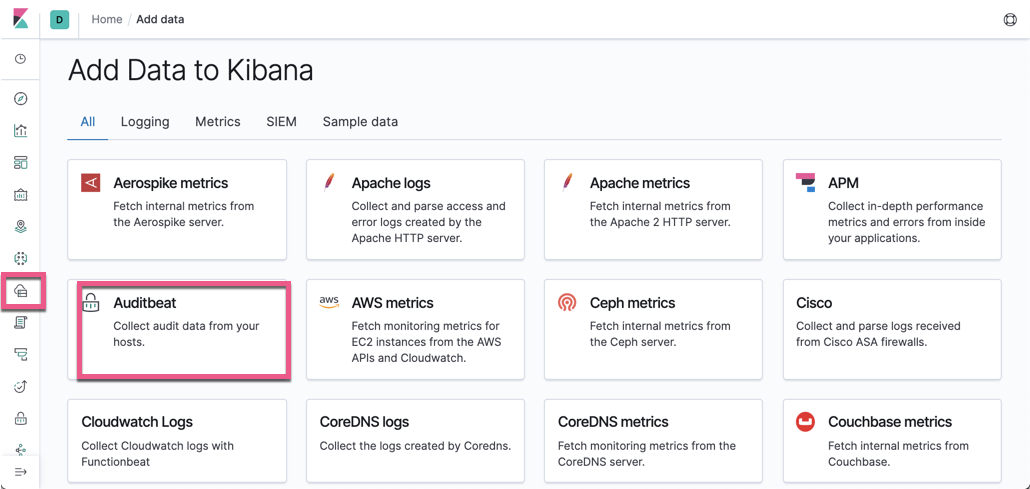
Task: Expand the side navigation menu
Action: click(x=20, y=472)
